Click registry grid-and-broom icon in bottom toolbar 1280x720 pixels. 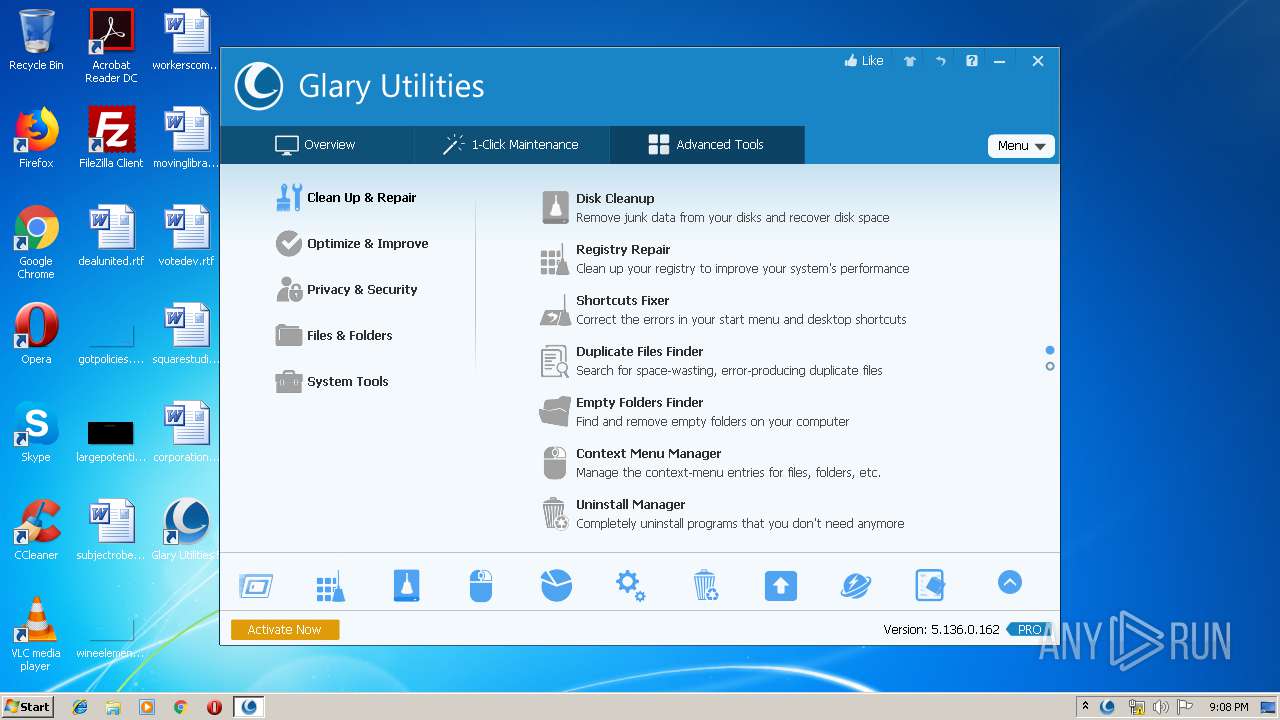[x=330, y=586]
